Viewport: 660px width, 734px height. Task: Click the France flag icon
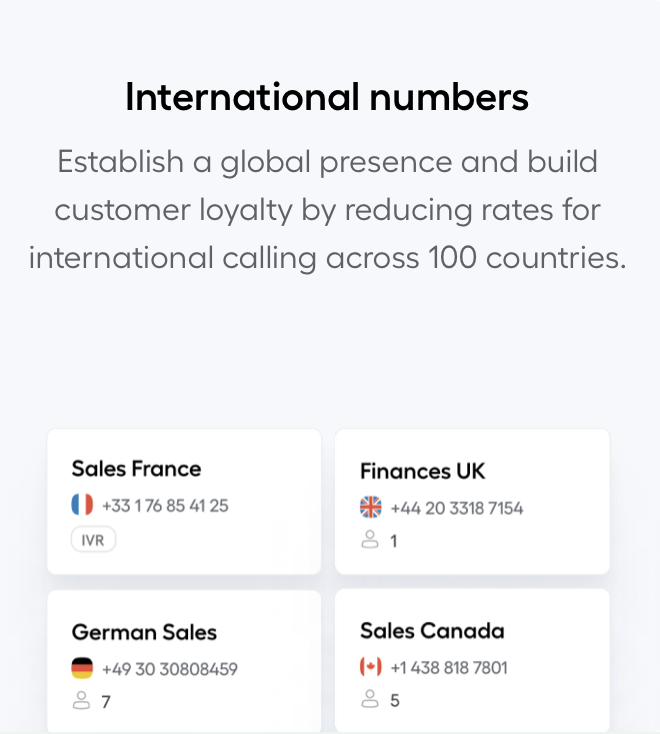(82, 505)
